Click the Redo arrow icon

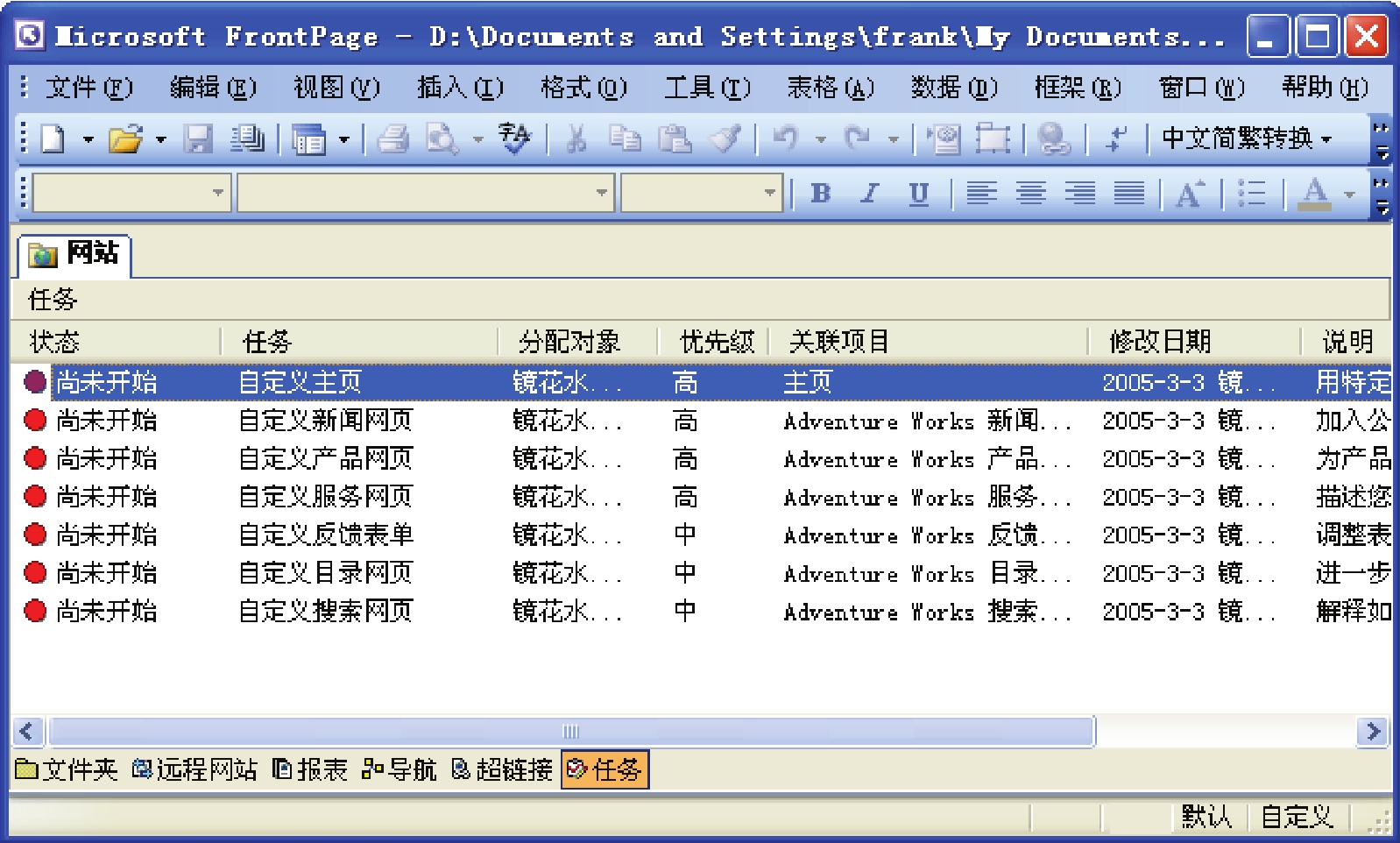coord(858,138)
